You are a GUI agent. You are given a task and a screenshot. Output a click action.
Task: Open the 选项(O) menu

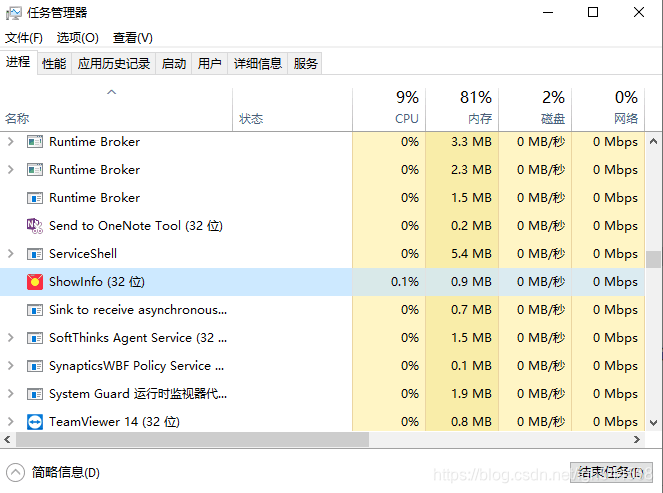[77, 38]
